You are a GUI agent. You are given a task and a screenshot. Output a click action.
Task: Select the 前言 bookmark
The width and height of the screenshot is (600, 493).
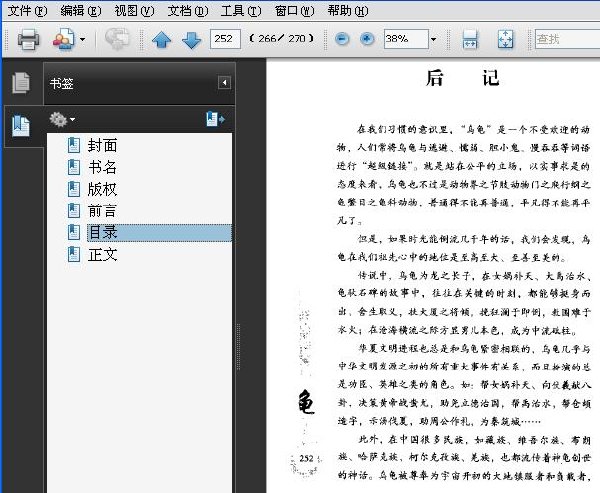click(102, 211)
